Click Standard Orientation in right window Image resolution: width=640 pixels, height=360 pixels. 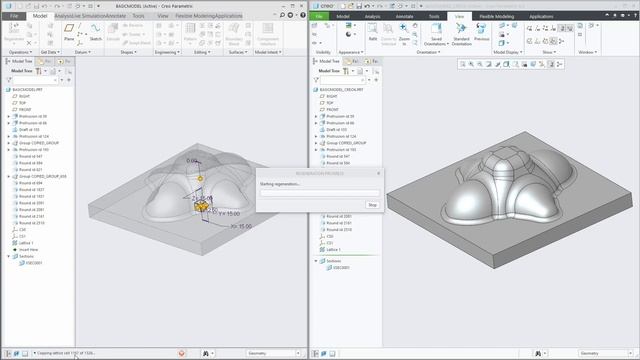[462, 34]
